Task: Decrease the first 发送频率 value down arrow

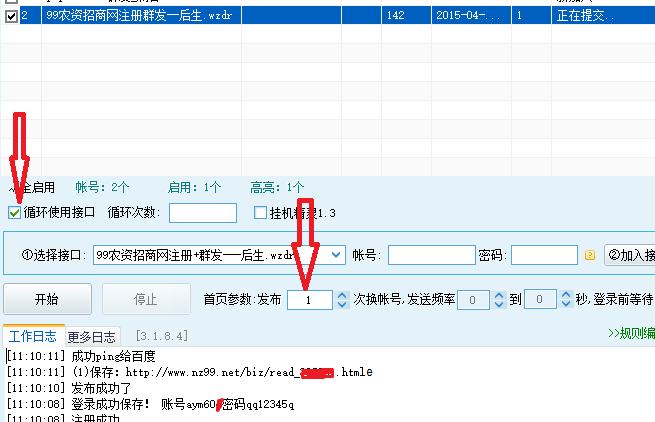Action: click(x=499, y=305)
